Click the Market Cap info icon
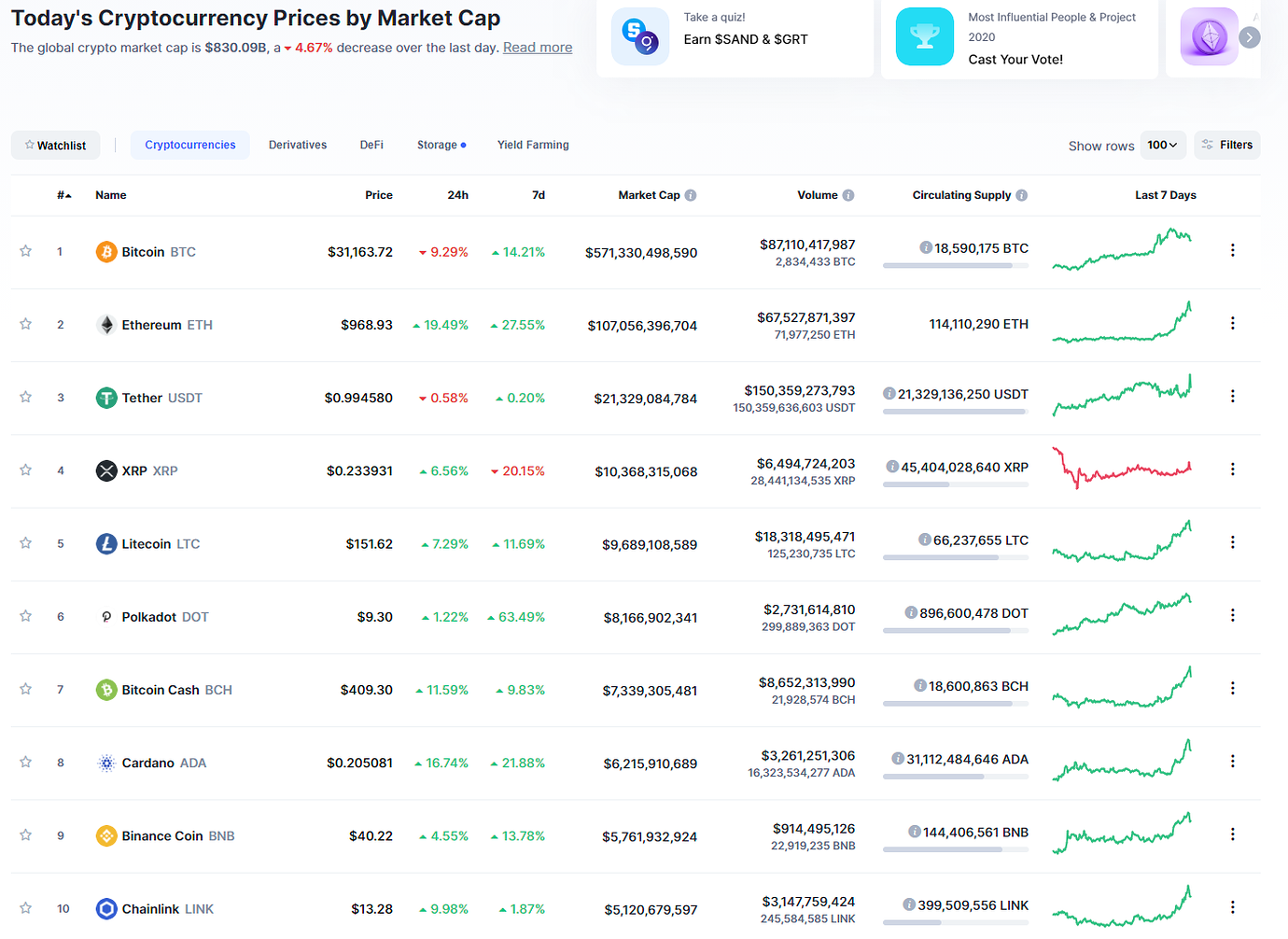Image resolution: width=1288 pixels, height=939 pixels. pyautogui.click(x=691, y=195)
